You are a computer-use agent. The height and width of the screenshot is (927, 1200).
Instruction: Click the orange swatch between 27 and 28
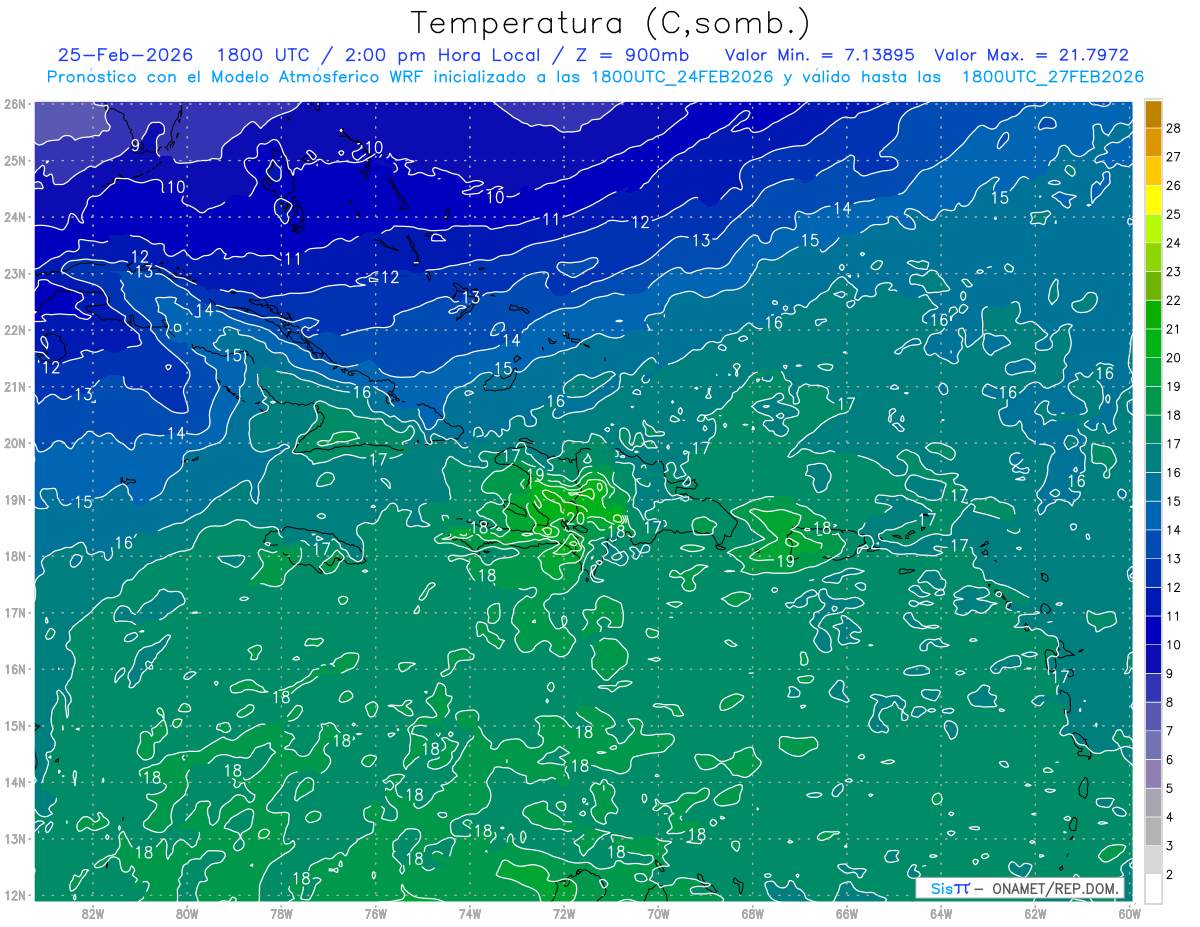coord(1153,142)
